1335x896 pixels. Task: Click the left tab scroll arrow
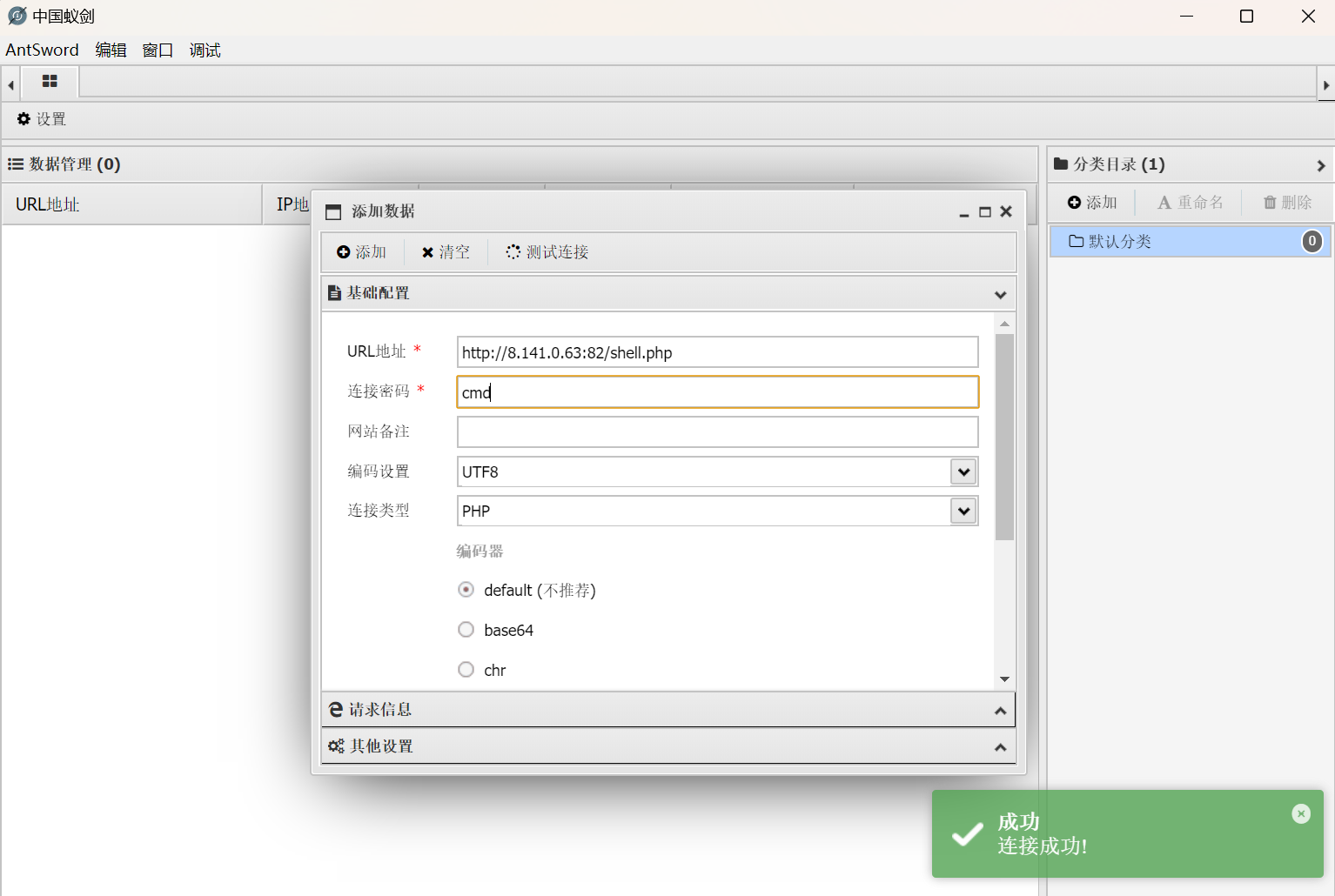[10, 85]
